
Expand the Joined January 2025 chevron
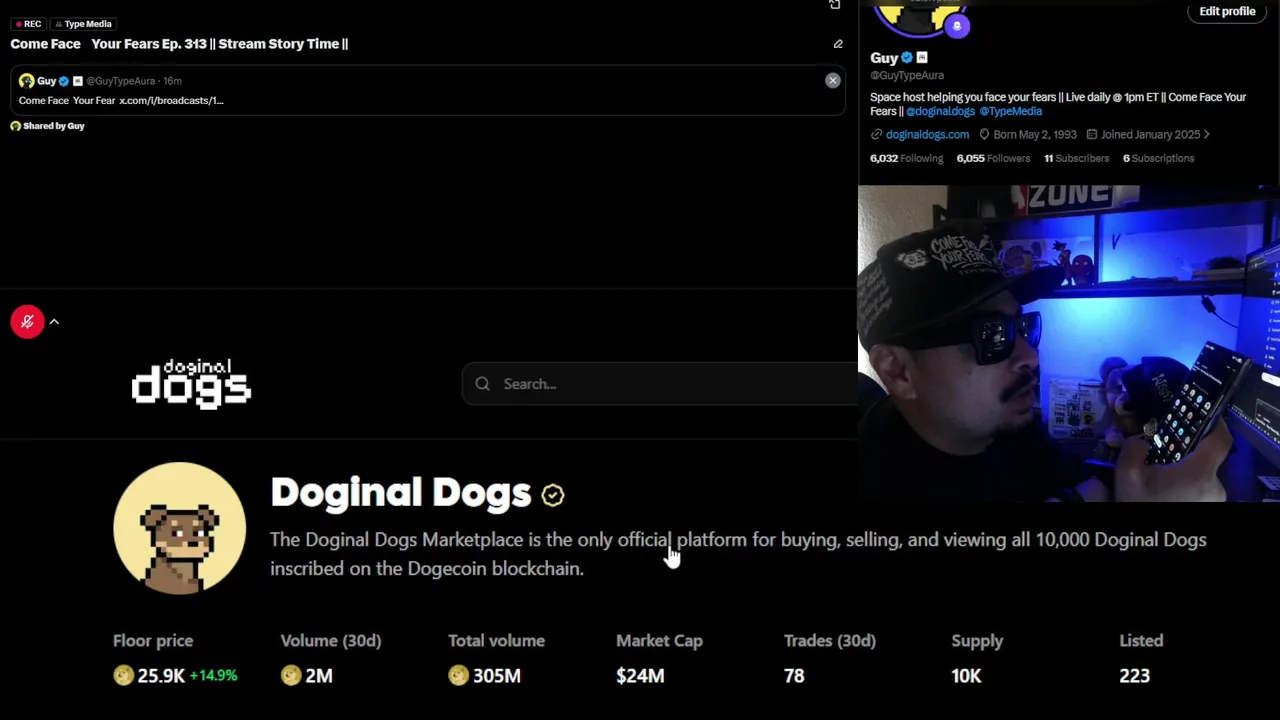1207,134
